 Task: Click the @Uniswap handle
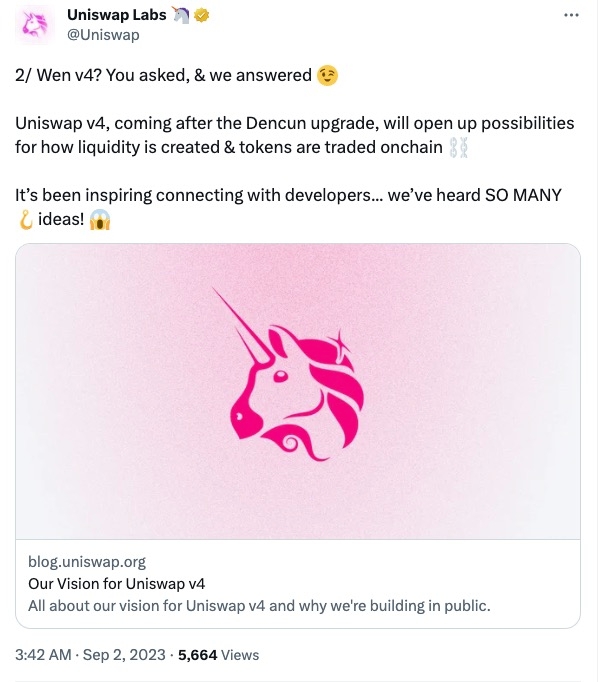tap(102, 36)
